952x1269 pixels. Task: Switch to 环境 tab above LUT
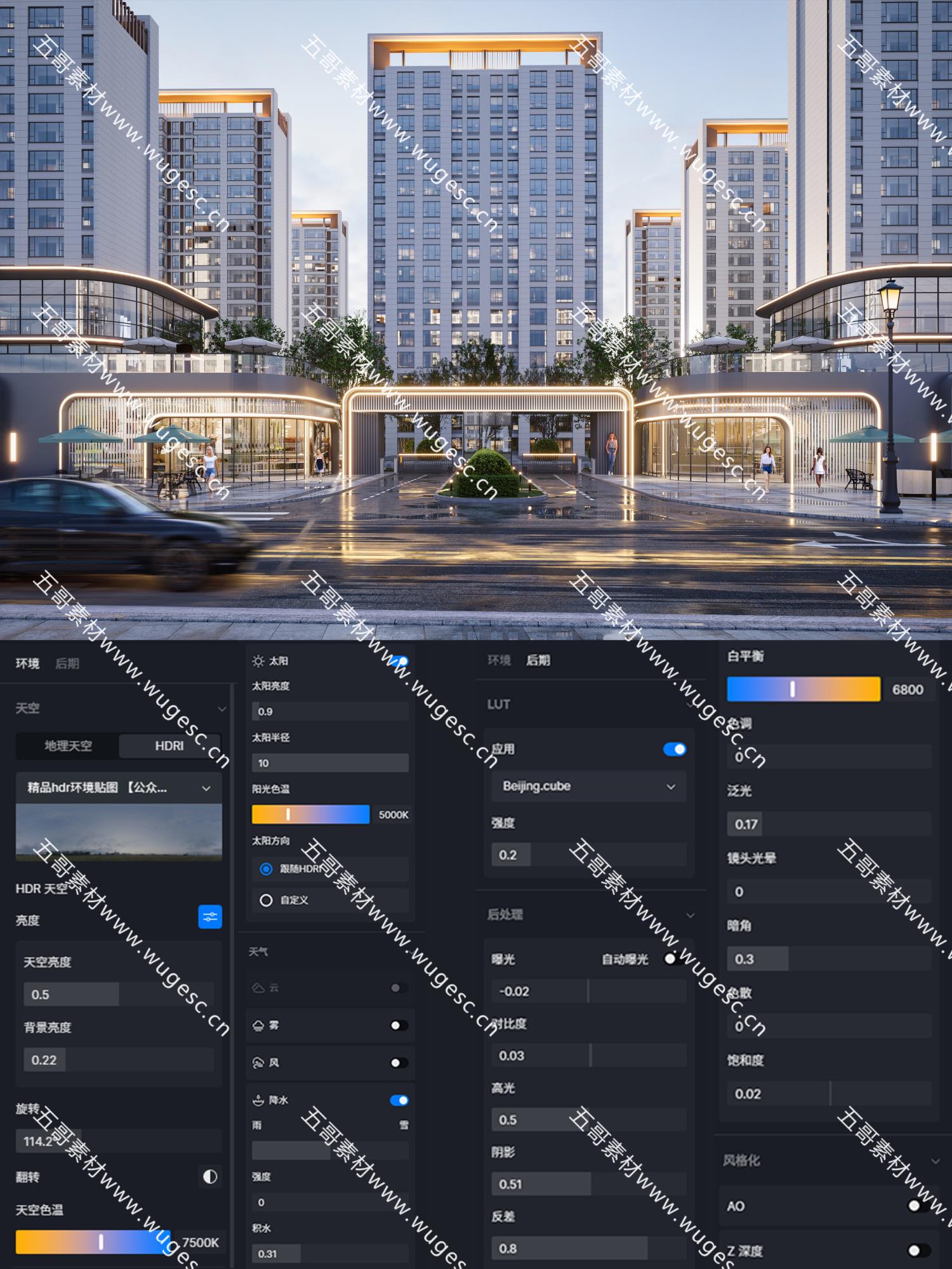coord(499,660)
